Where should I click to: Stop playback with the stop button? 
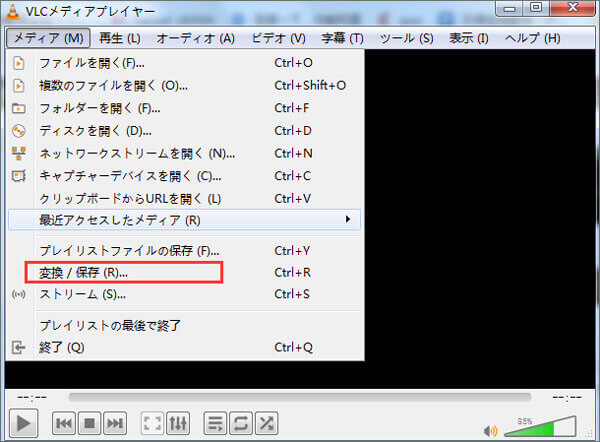[x=90, y=423]
